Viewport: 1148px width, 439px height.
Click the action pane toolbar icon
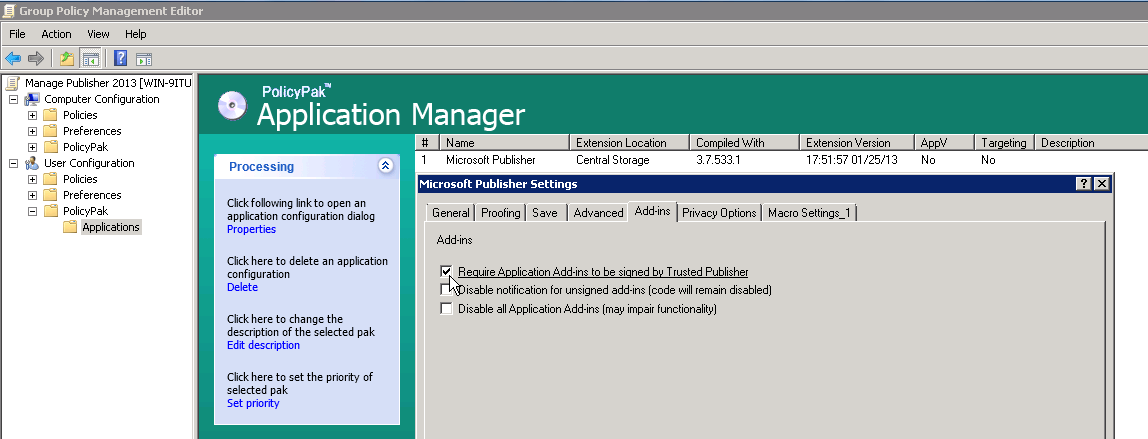coord(144,59)
